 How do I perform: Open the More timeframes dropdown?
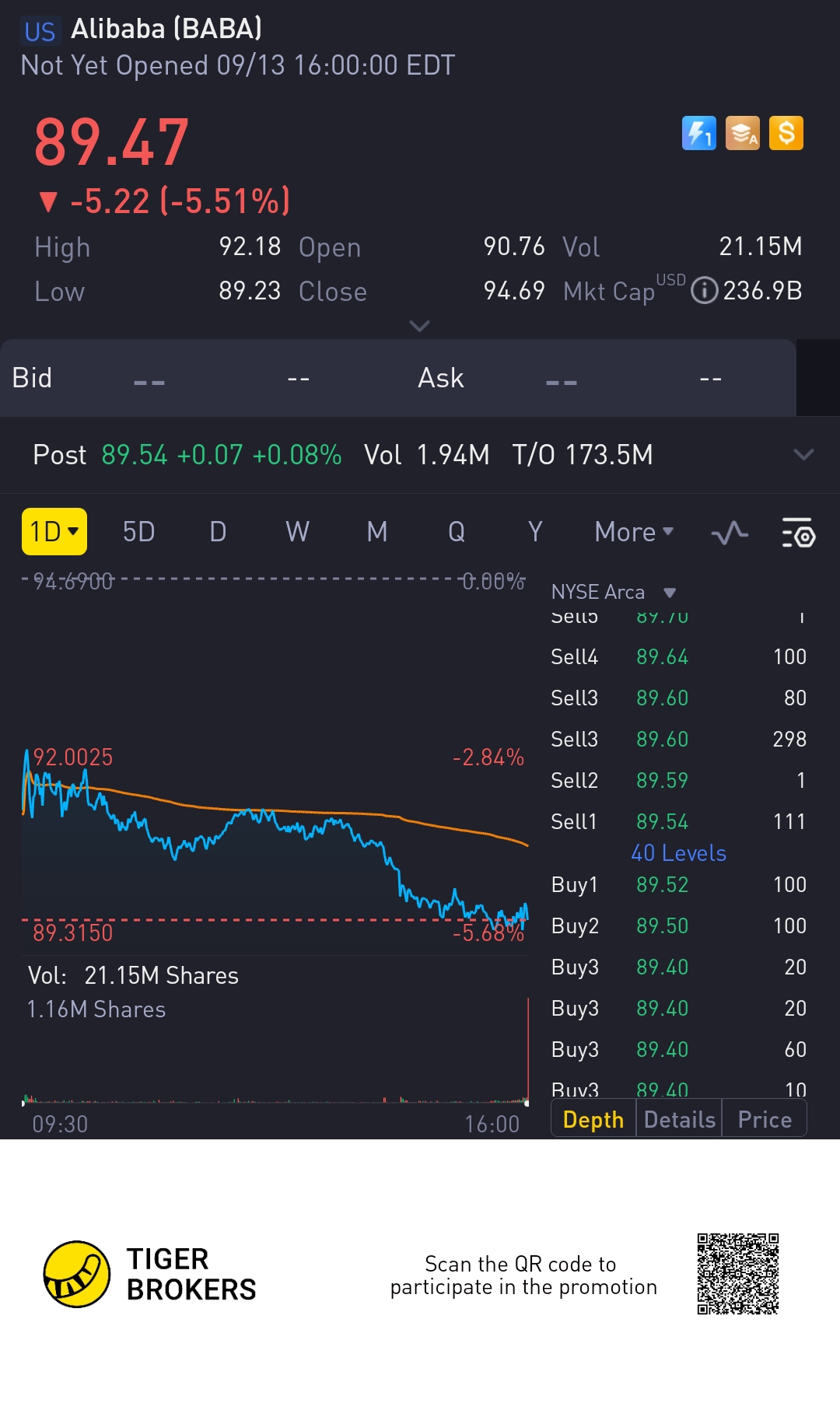tap(633, 532)
